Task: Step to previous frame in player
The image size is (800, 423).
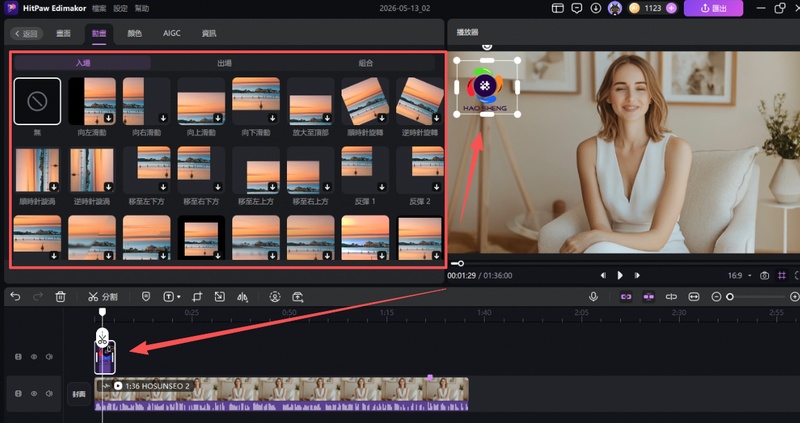Action: [x=603, y=276]
